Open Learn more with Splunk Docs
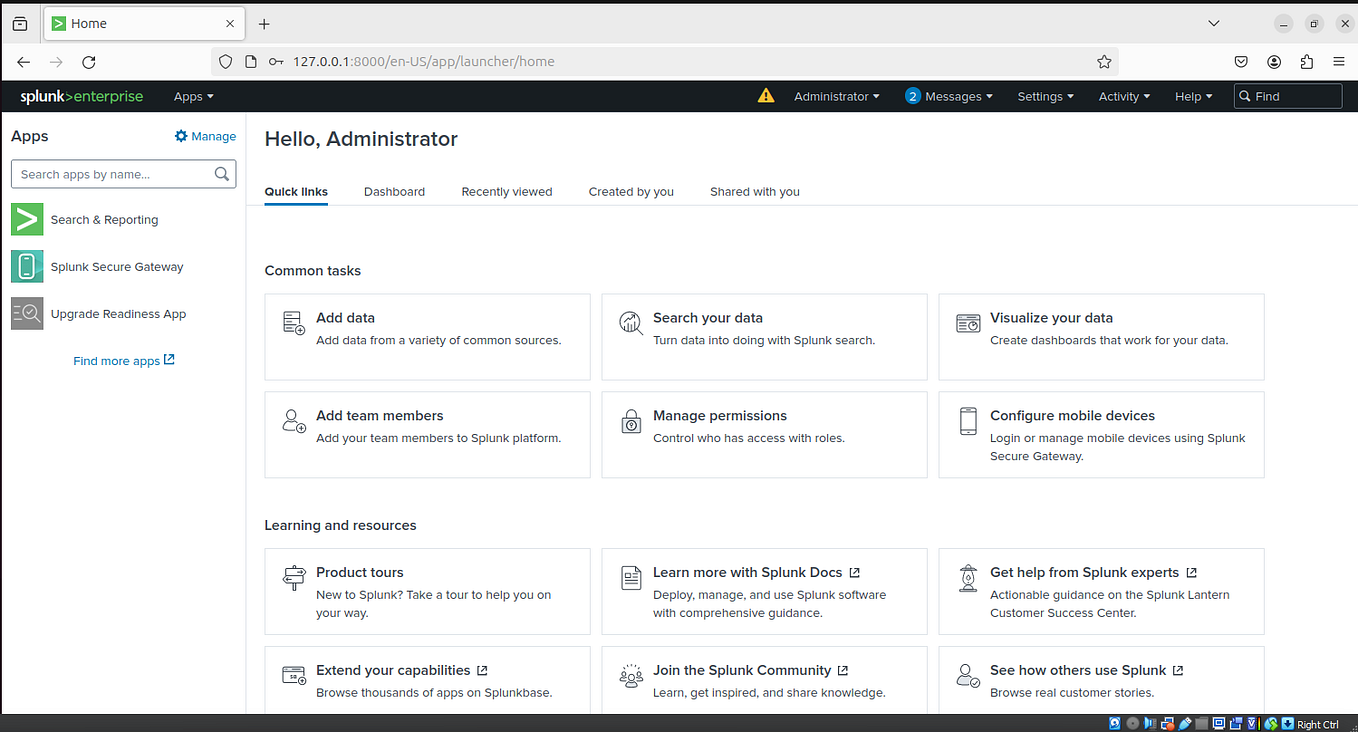This screenshot has width=1358, height=732. pos(748,572)
